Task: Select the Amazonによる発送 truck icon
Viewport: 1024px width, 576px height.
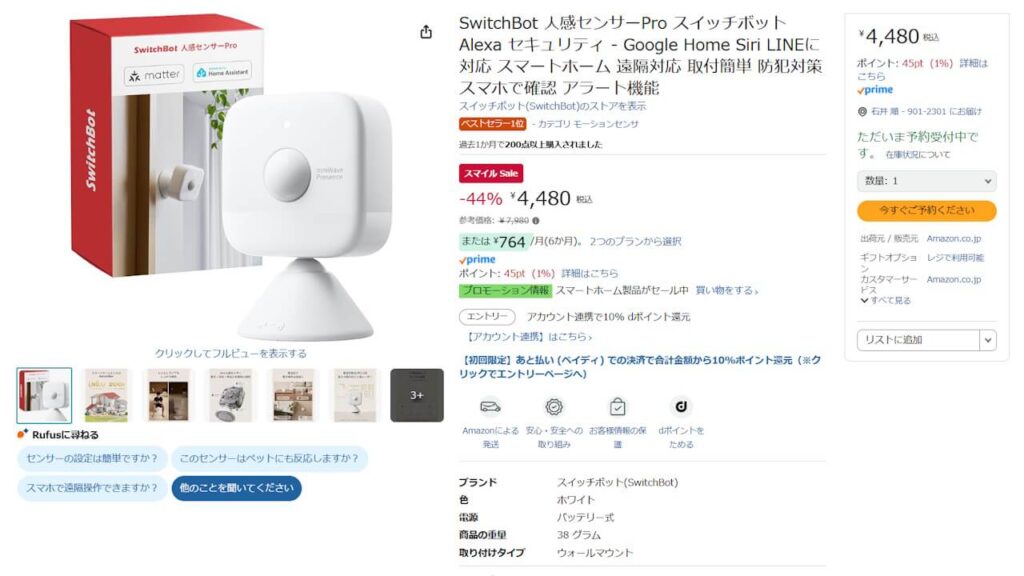Action: click(490, 407)
